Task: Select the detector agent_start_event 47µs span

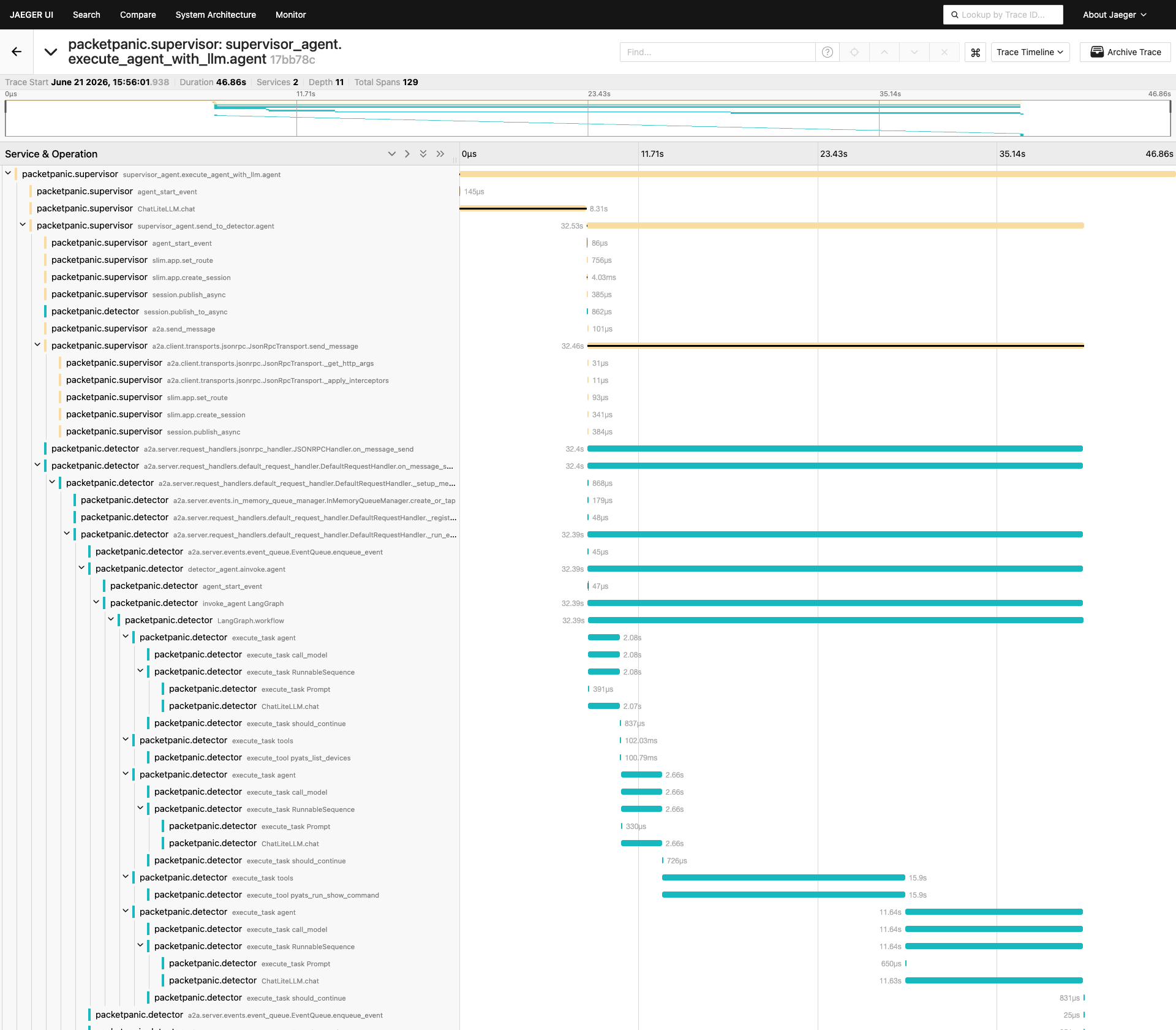Action: click(281, 586)
